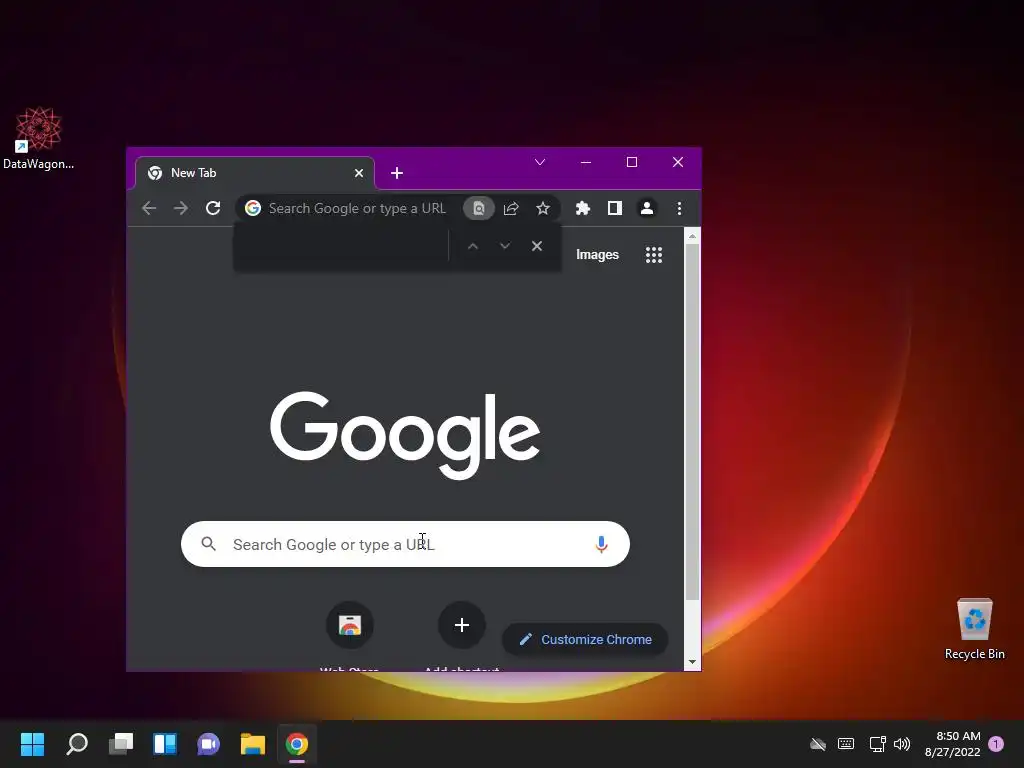Open the clock and date in the taskbar
This screenshot has width=1024, height=768.
tap(952, 744)
